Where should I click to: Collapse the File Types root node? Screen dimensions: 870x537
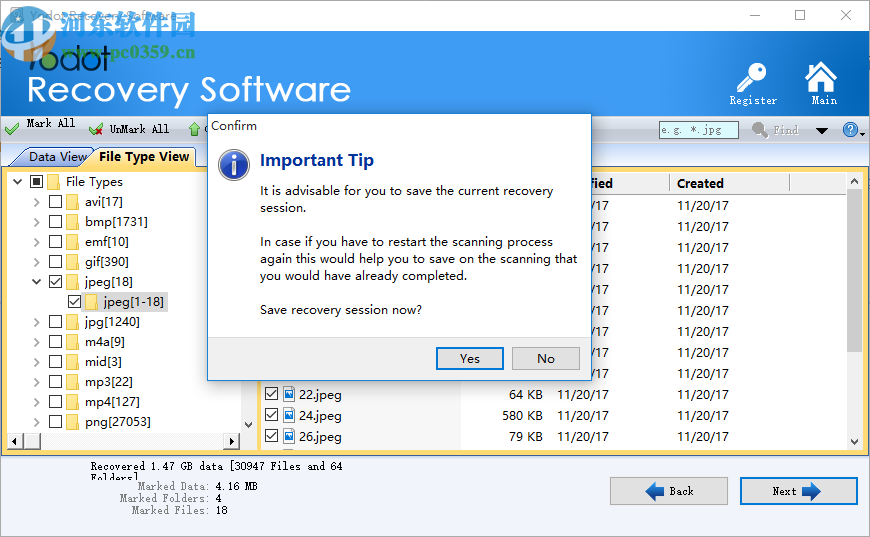17,181
